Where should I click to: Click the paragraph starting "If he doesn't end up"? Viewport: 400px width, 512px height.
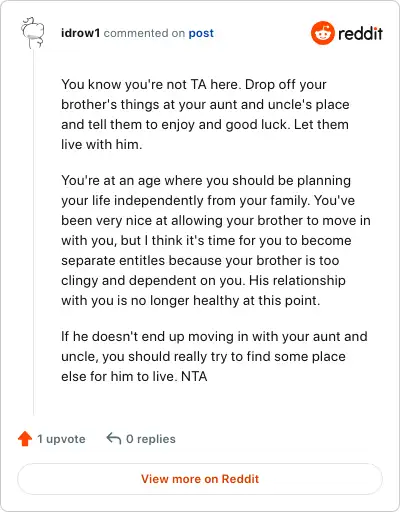pos(214,356)
